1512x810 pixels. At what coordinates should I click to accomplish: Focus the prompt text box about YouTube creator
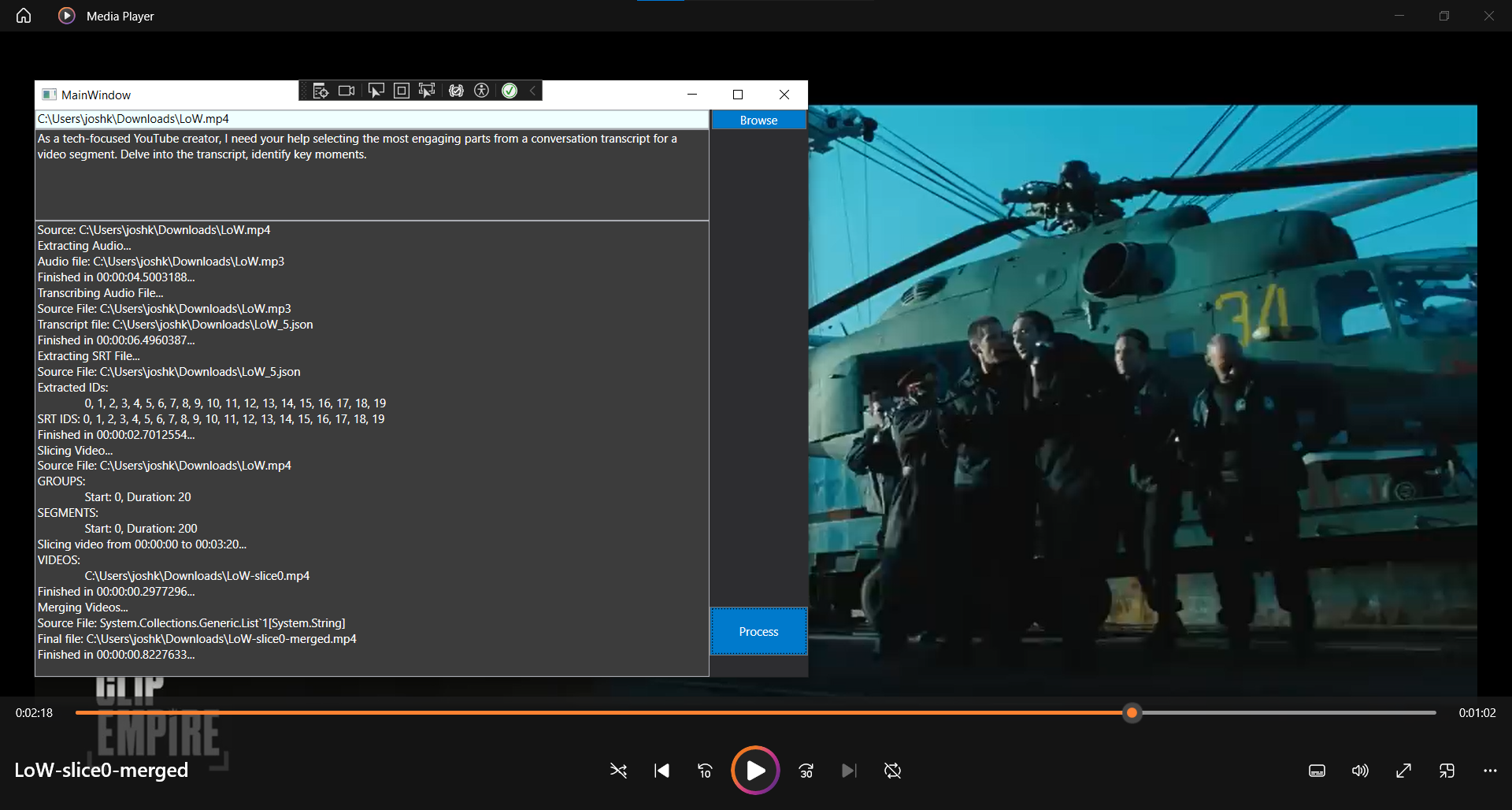[372, 175]
